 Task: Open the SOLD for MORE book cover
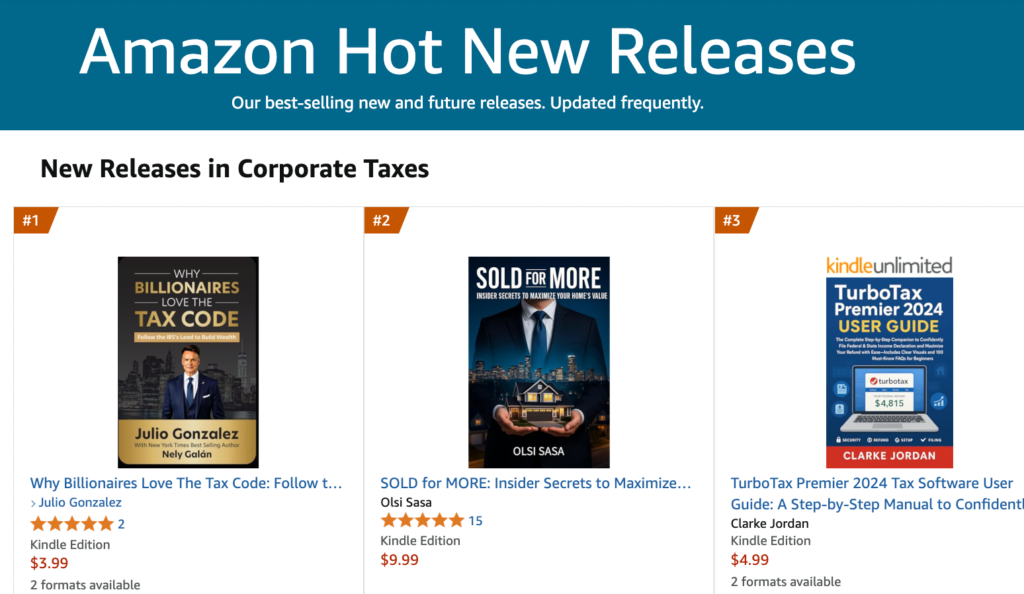(539, 362)
